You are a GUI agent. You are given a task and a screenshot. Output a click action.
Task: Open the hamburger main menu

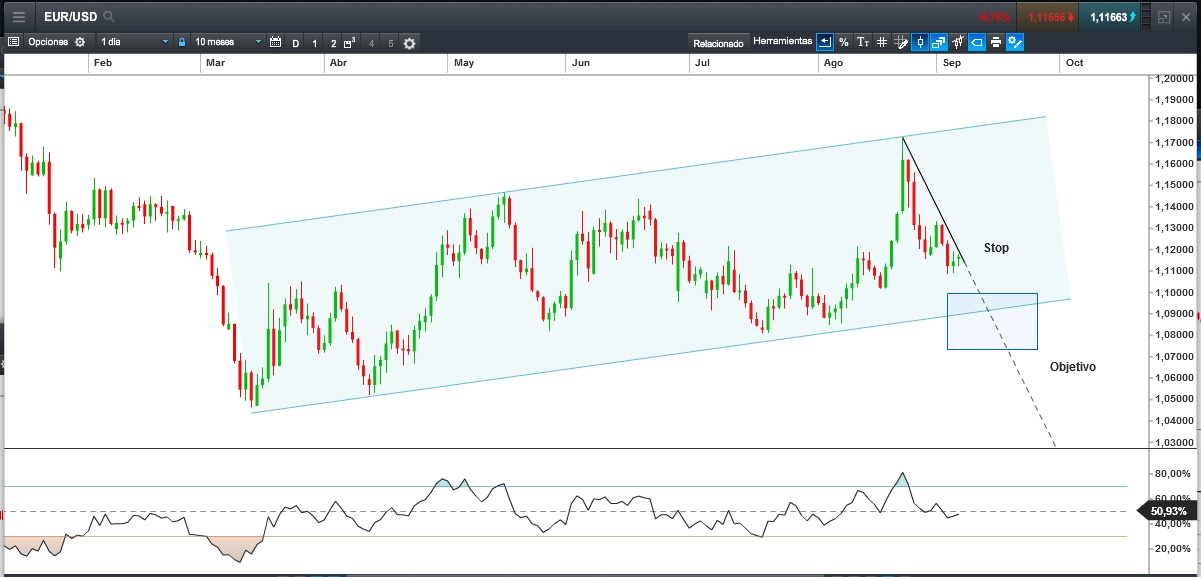(18, 16)
